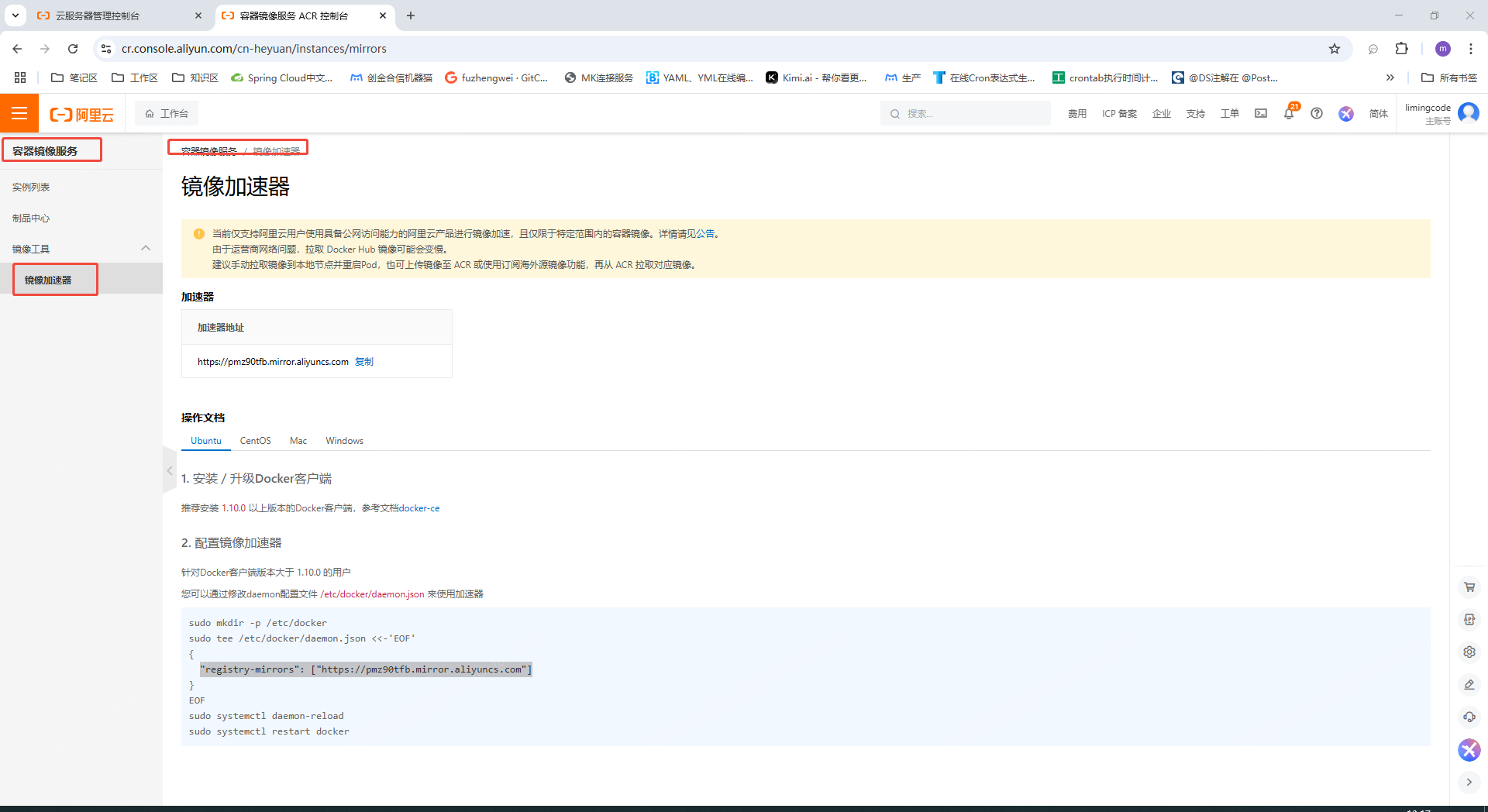The width and height of the screenshot is (1488, 812).
Task: Copy accelerator address via 复制
Action: [x=364, y=361]
